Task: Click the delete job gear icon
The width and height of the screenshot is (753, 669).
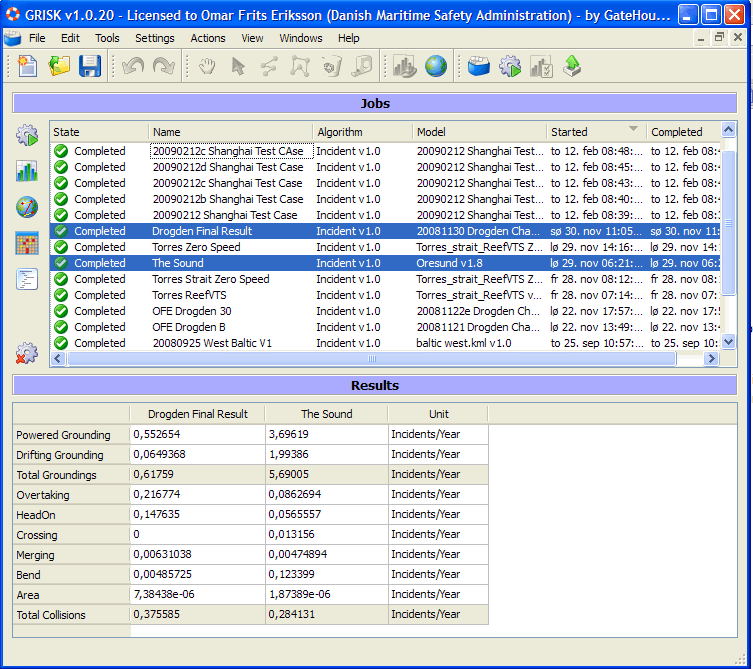Action: click(27, 352)
